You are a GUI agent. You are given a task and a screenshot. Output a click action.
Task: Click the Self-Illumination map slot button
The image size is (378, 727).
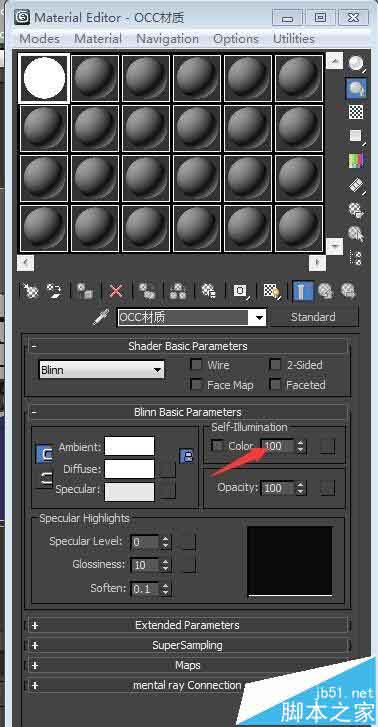point(327,446)
